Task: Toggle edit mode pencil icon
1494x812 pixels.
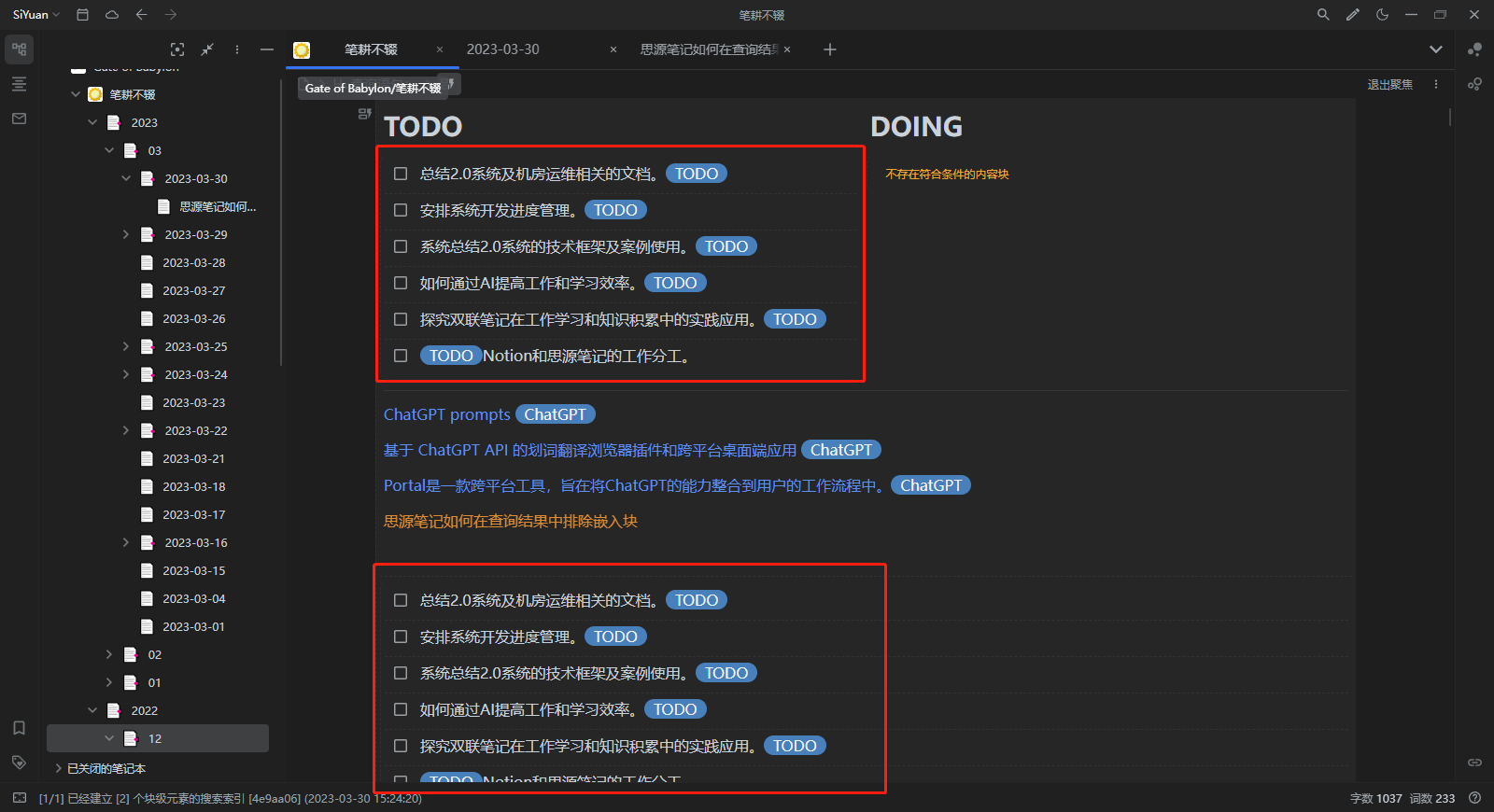Action: (x=1353, y=15)
